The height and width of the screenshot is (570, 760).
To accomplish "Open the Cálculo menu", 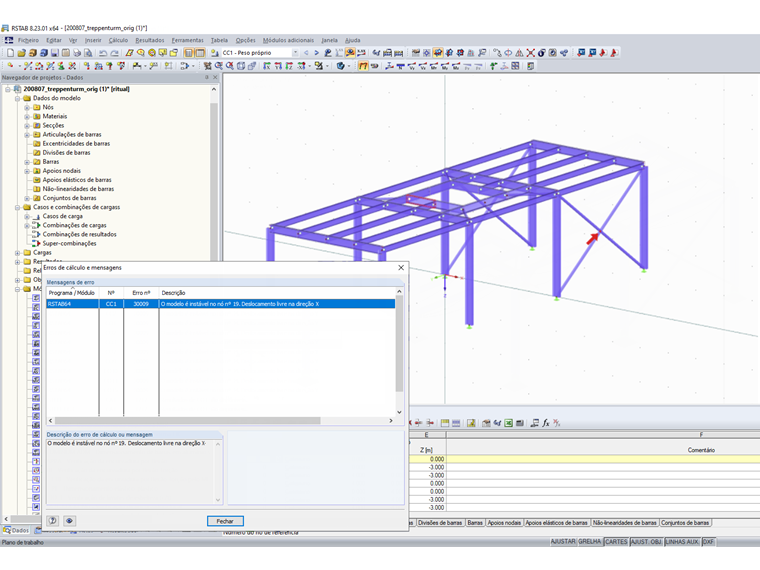I will [x=118, y=40].
